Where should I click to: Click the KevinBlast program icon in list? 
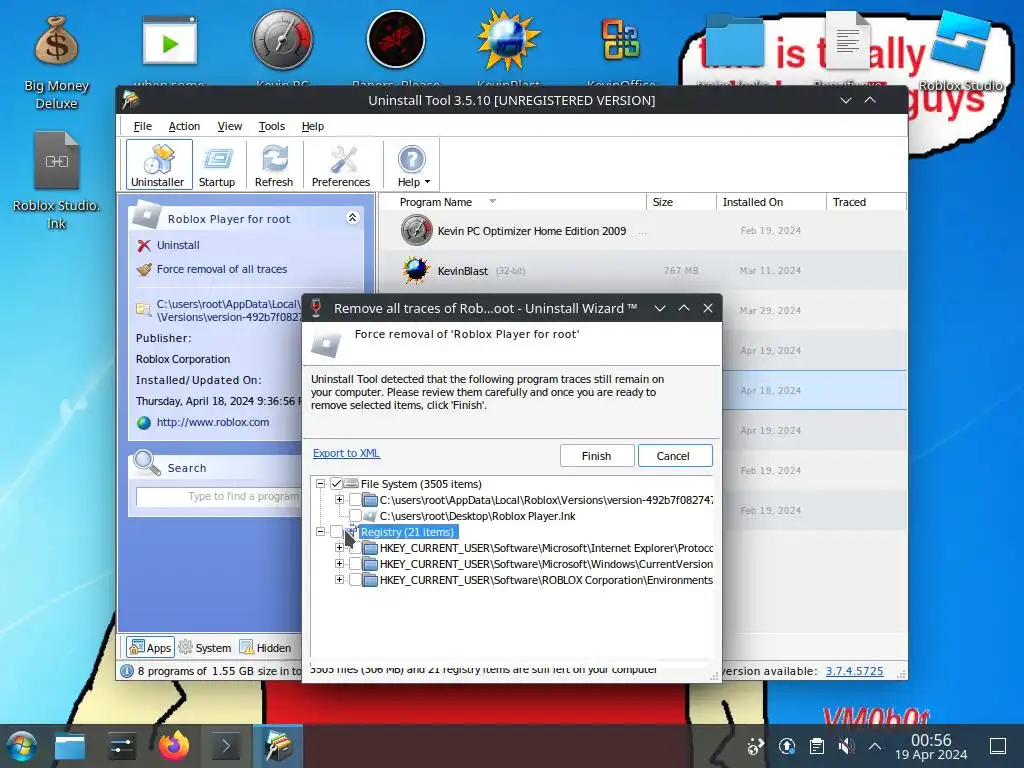click(416, 270)
